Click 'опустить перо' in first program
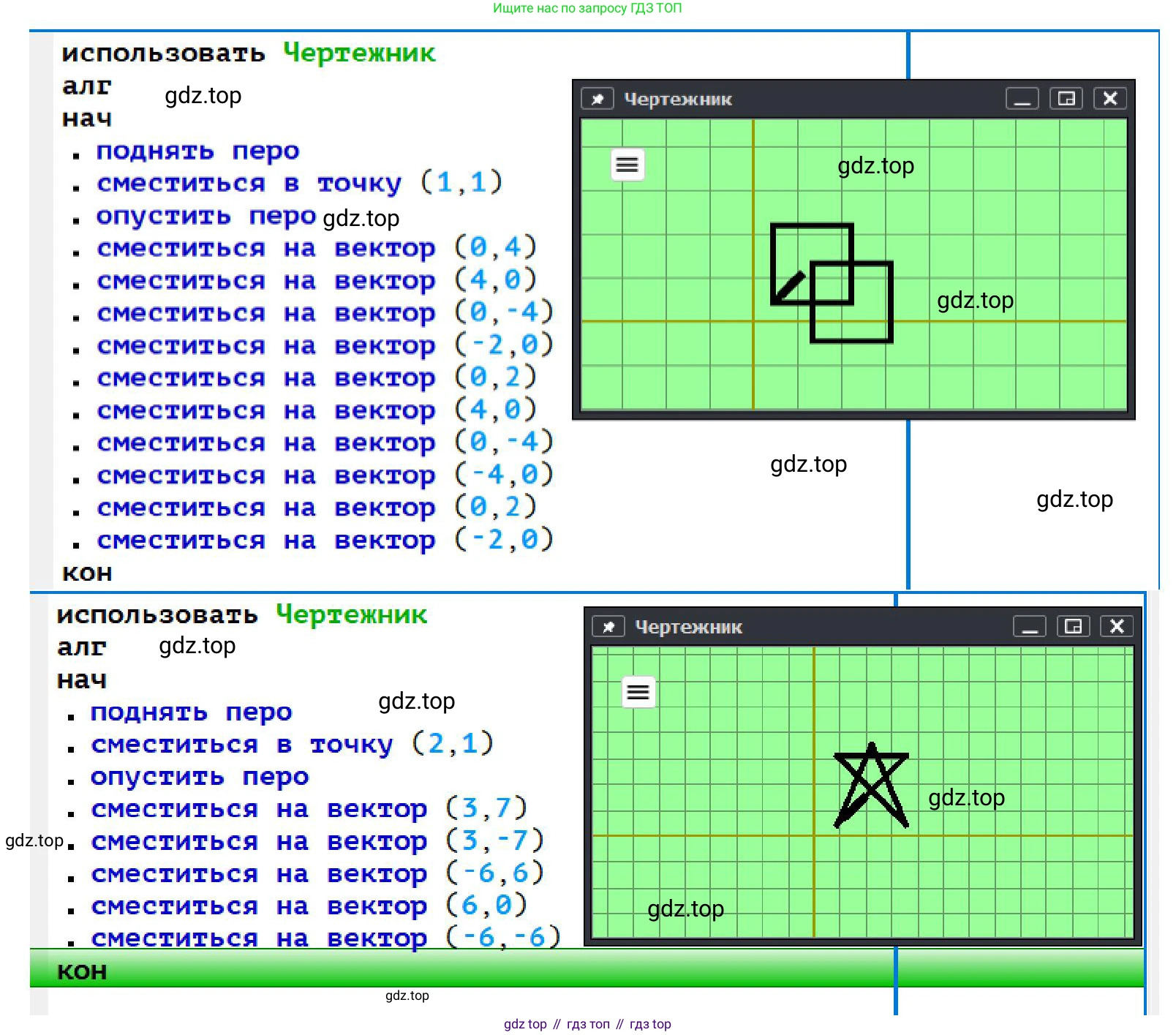Viewport: 1176px width, 1035px height. pyautogui.click(x=206, y=217)
